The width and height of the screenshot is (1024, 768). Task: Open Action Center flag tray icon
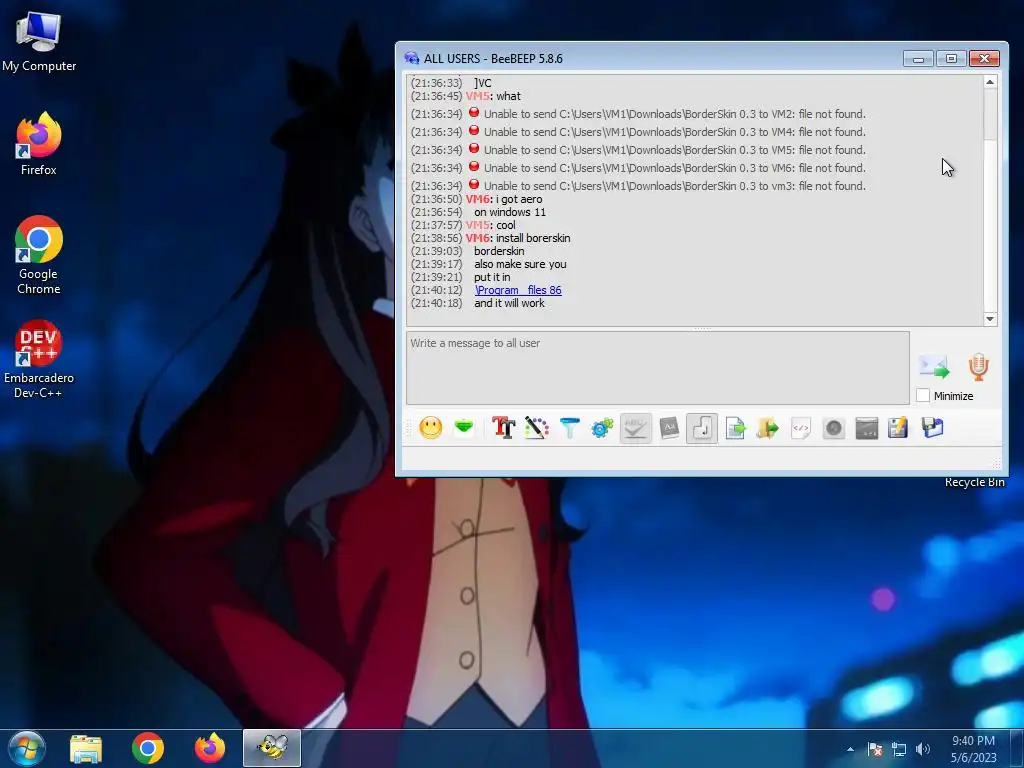pyautogui.click(x=875, y=749)
